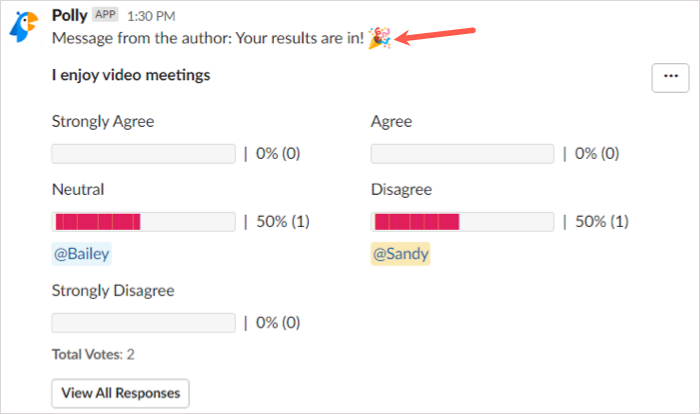The height and width of the screenshot is (414, 700).
Task: Click the Strongly Disagree result bar
Action: pos(143,323)
